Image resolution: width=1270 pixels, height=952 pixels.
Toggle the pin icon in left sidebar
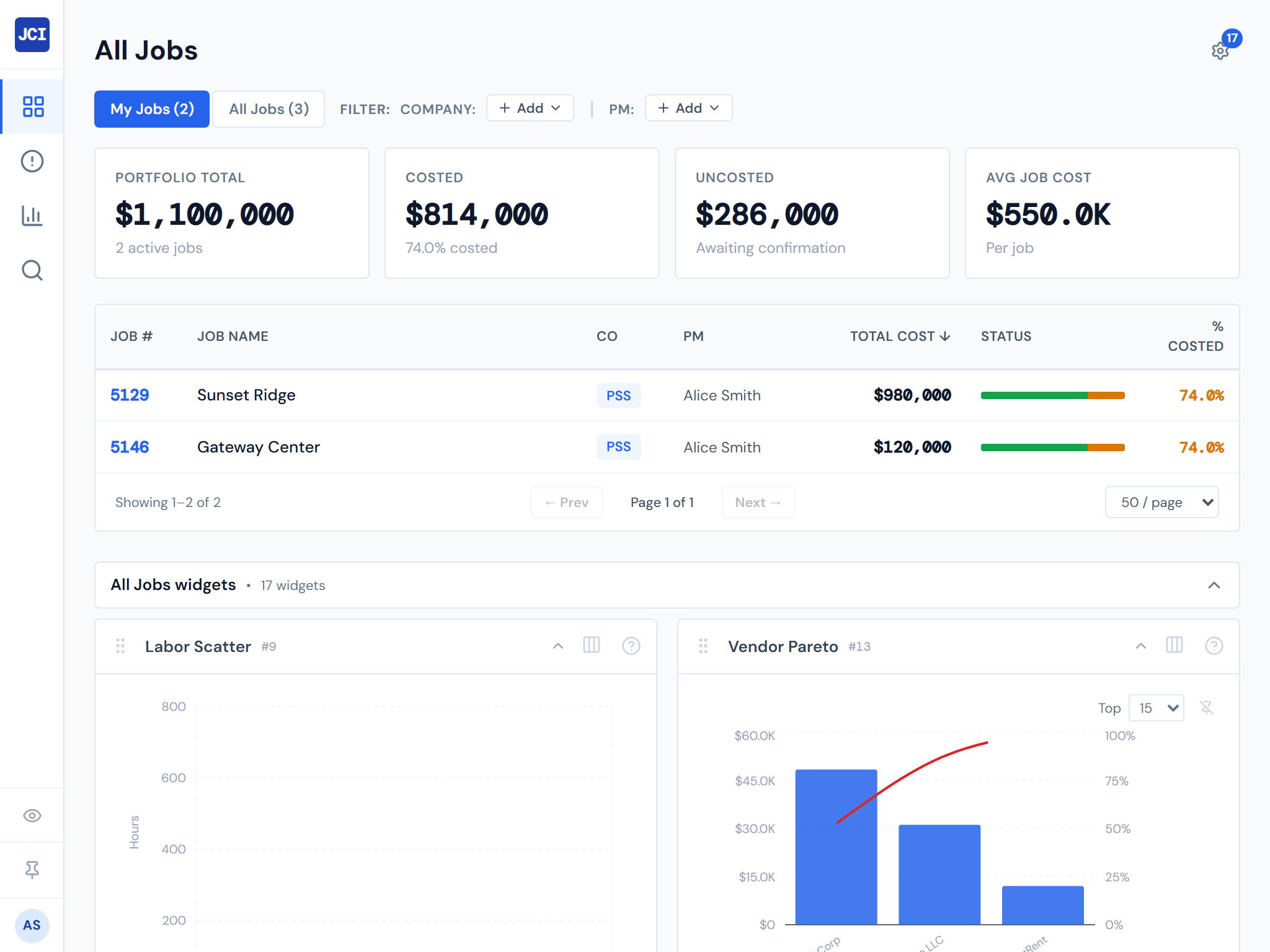pos(32,870)
